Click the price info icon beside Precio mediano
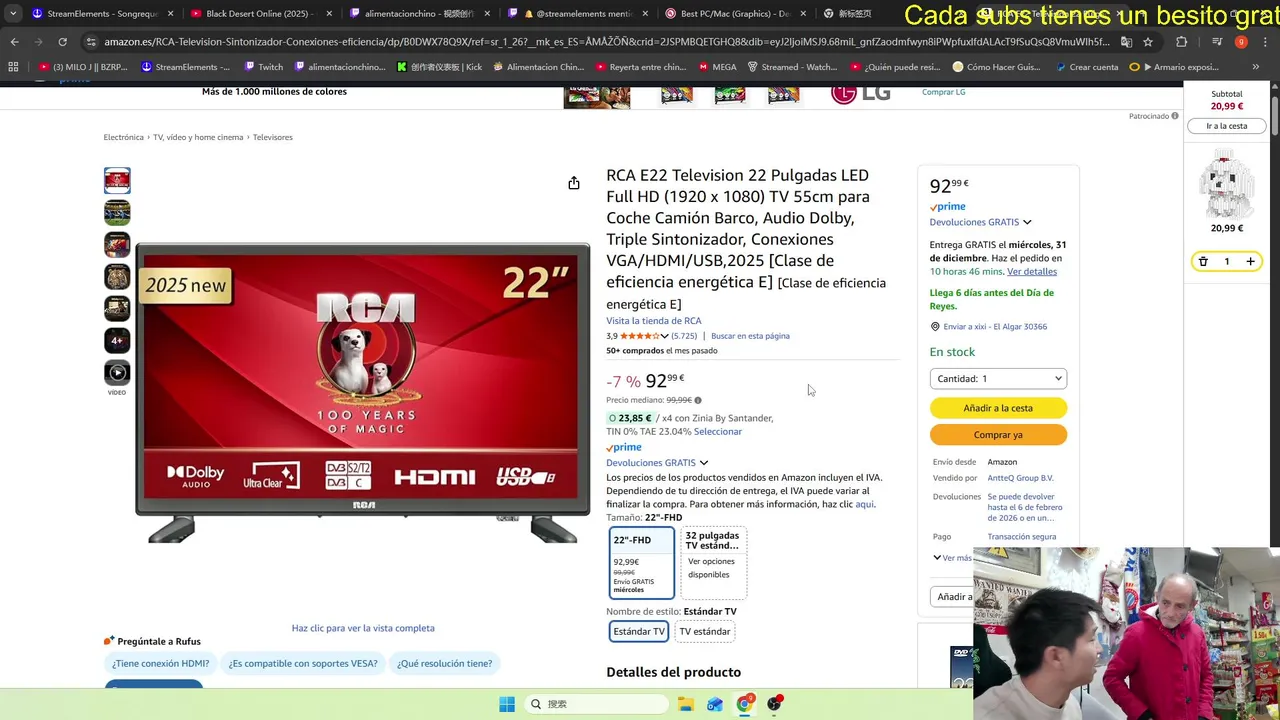 coord(698,400)
